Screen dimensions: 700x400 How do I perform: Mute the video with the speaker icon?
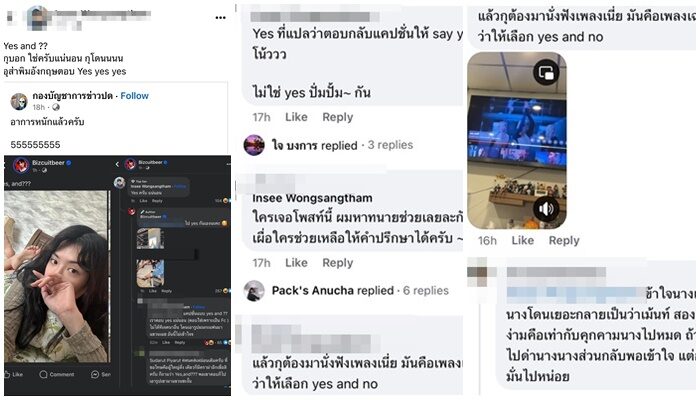(546, 208)
